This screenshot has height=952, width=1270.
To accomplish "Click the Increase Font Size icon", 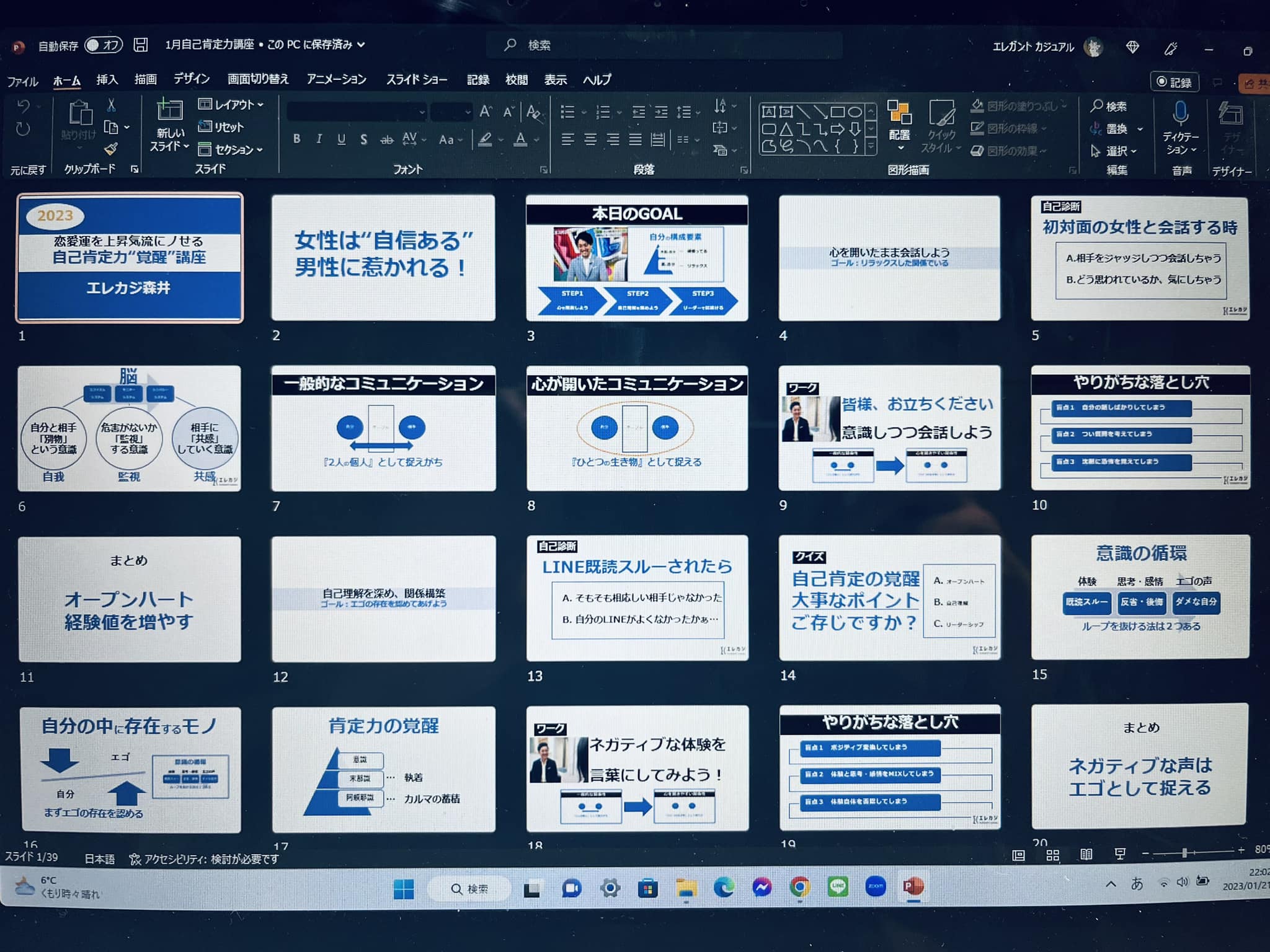I will [x=486, y=112].
